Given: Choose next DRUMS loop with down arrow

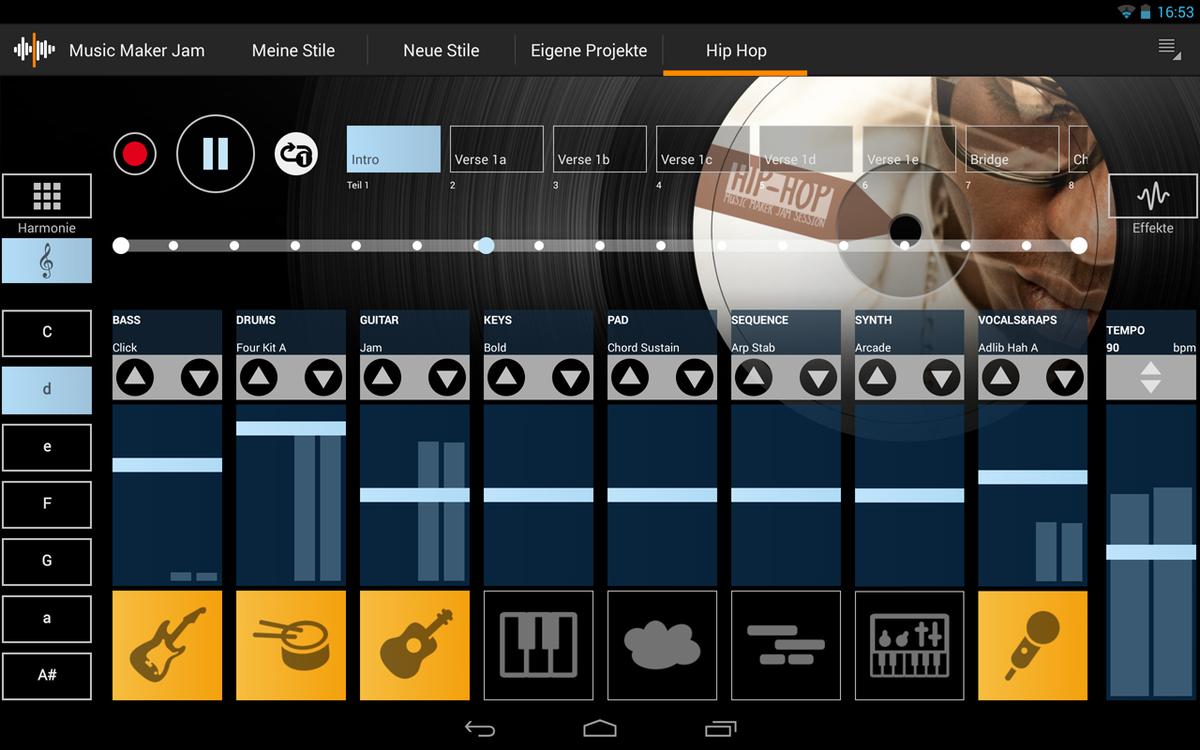Looking at the screenshot, I should coord(324,378).
